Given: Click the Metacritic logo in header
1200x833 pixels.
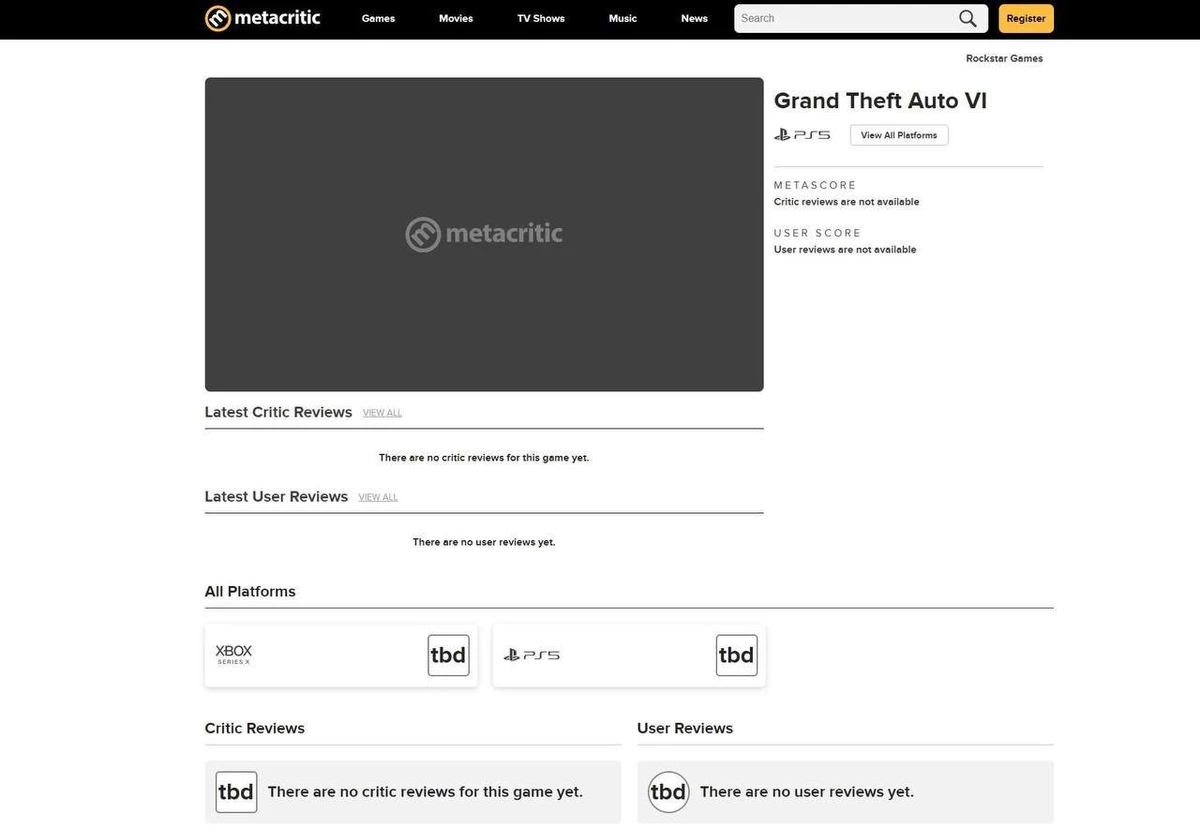Looking at the screenshot, I should tap(263, 18).
